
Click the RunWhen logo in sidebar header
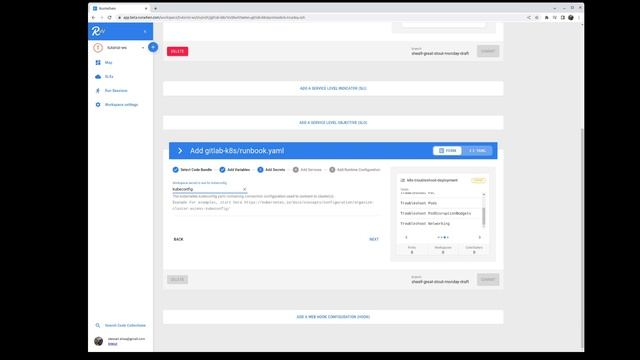point(98,31)
